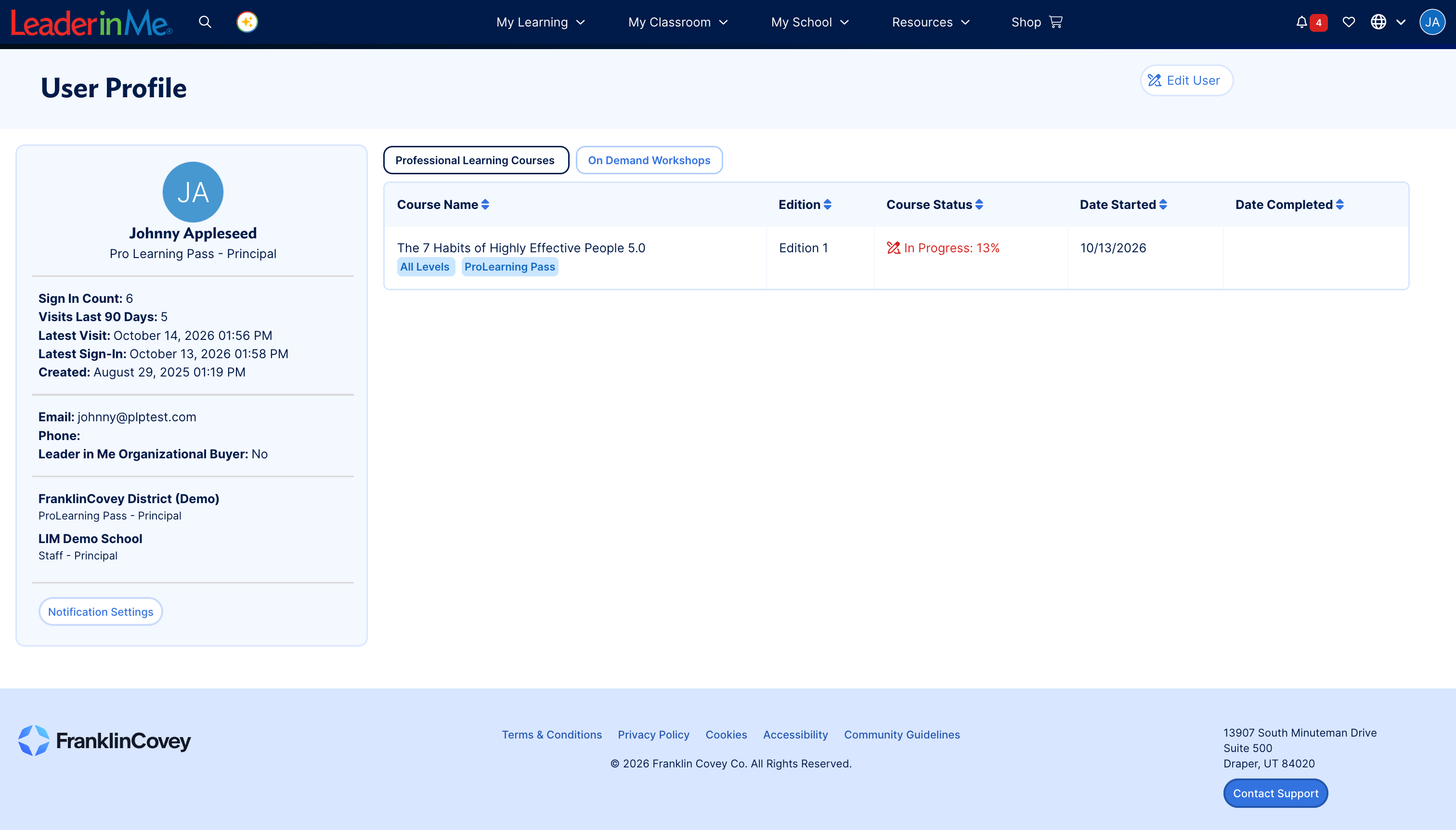Click the Course Name column header

tap(443, 205)
